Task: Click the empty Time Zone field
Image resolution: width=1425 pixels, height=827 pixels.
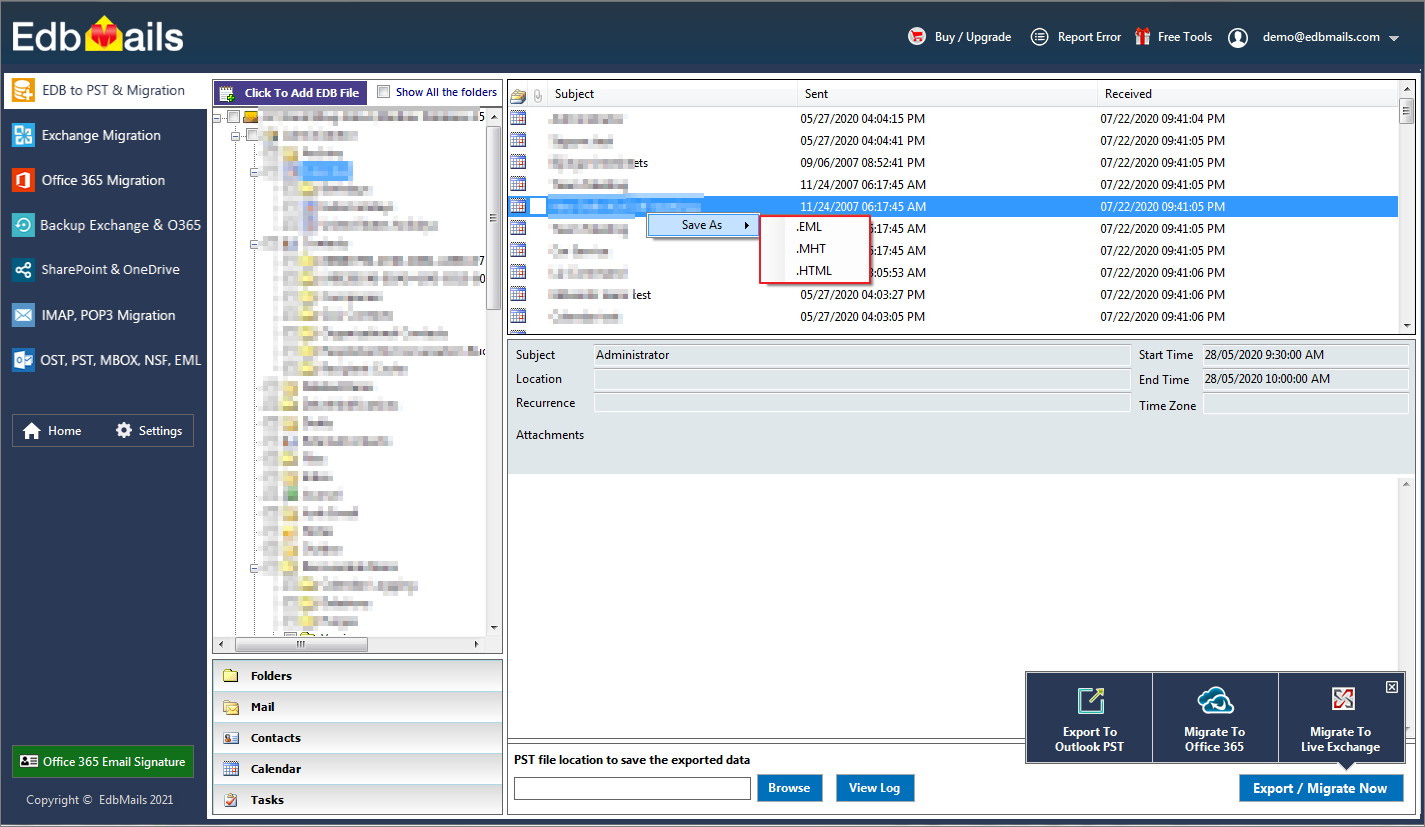Action: [1305, 404]
